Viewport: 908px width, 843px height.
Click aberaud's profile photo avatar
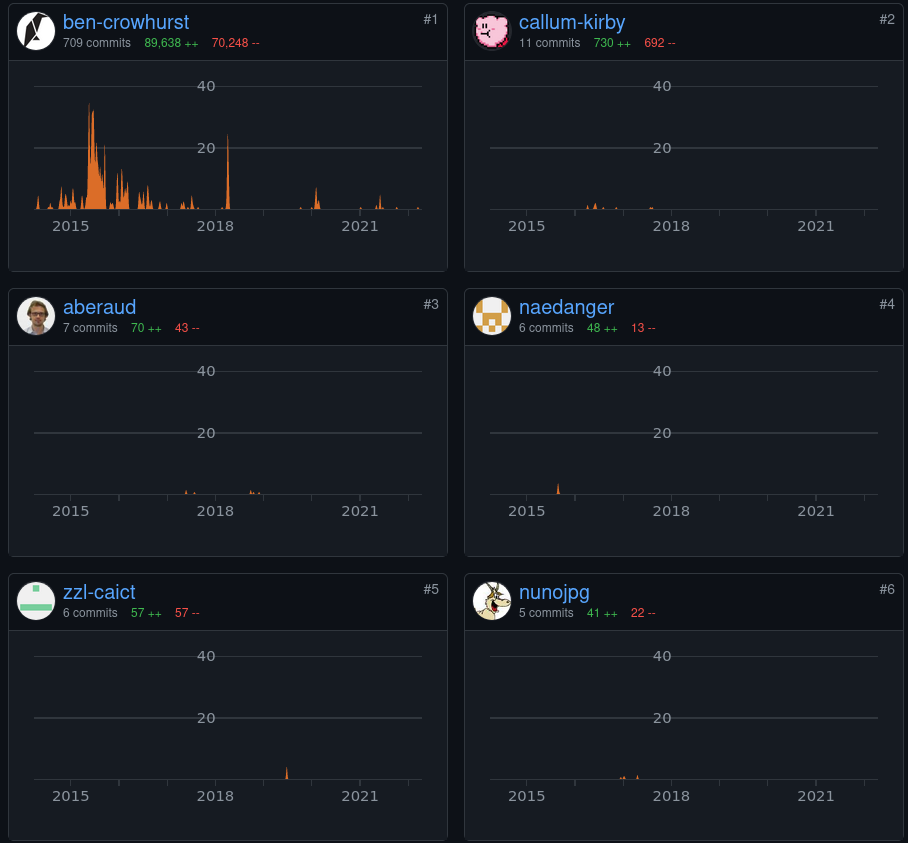[36, 316]
